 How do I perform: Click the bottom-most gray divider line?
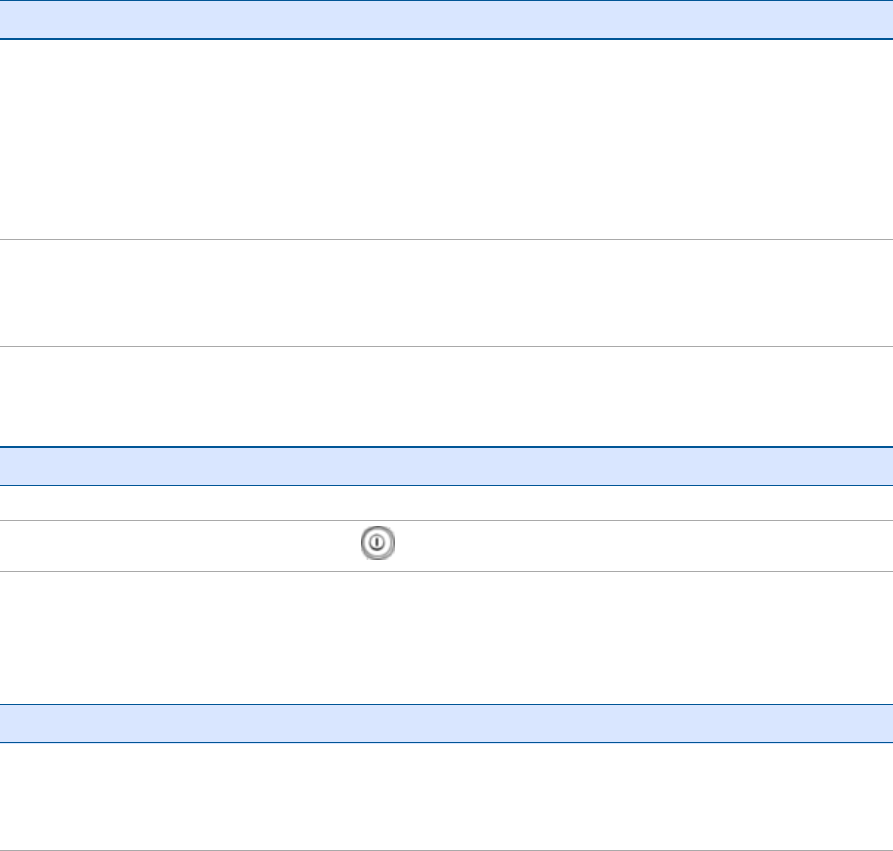[446, 849]
